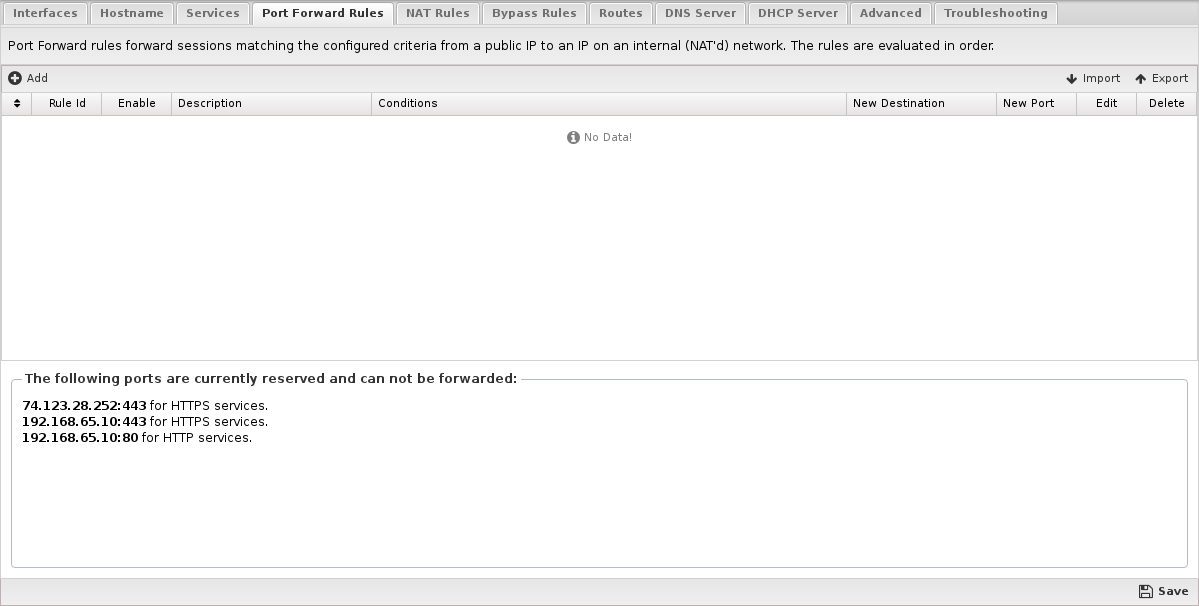The width and height of the screenshot is (1199, 606).
Task: Click the reserved ports section heading
Action: 271,378
